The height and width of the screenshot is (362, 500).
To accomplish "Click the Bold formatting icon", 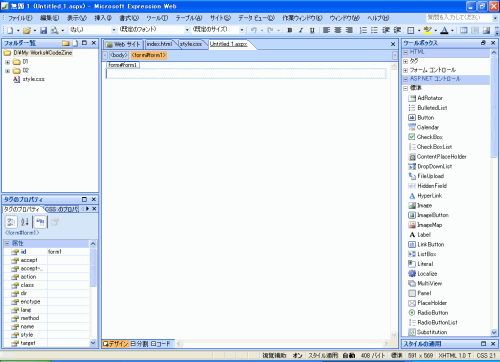I will point(290,30).
